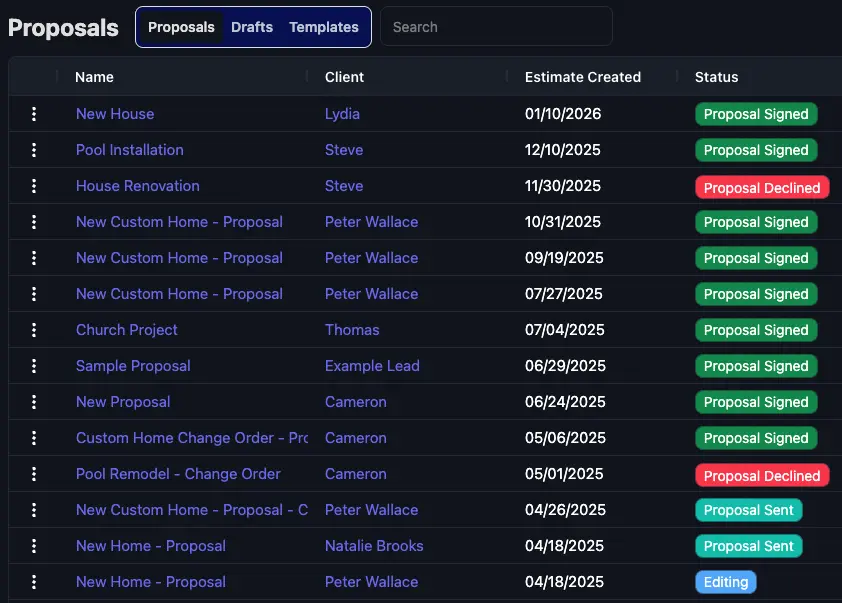Open the Templates tab
Screen dimensions: 842x603
point(324,27)
